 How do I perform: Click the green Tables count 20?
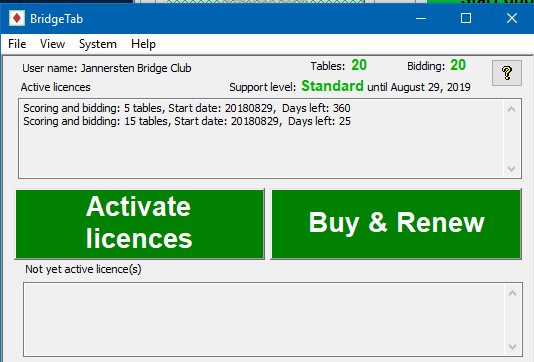pyautogui.click(x=359, y=65)
